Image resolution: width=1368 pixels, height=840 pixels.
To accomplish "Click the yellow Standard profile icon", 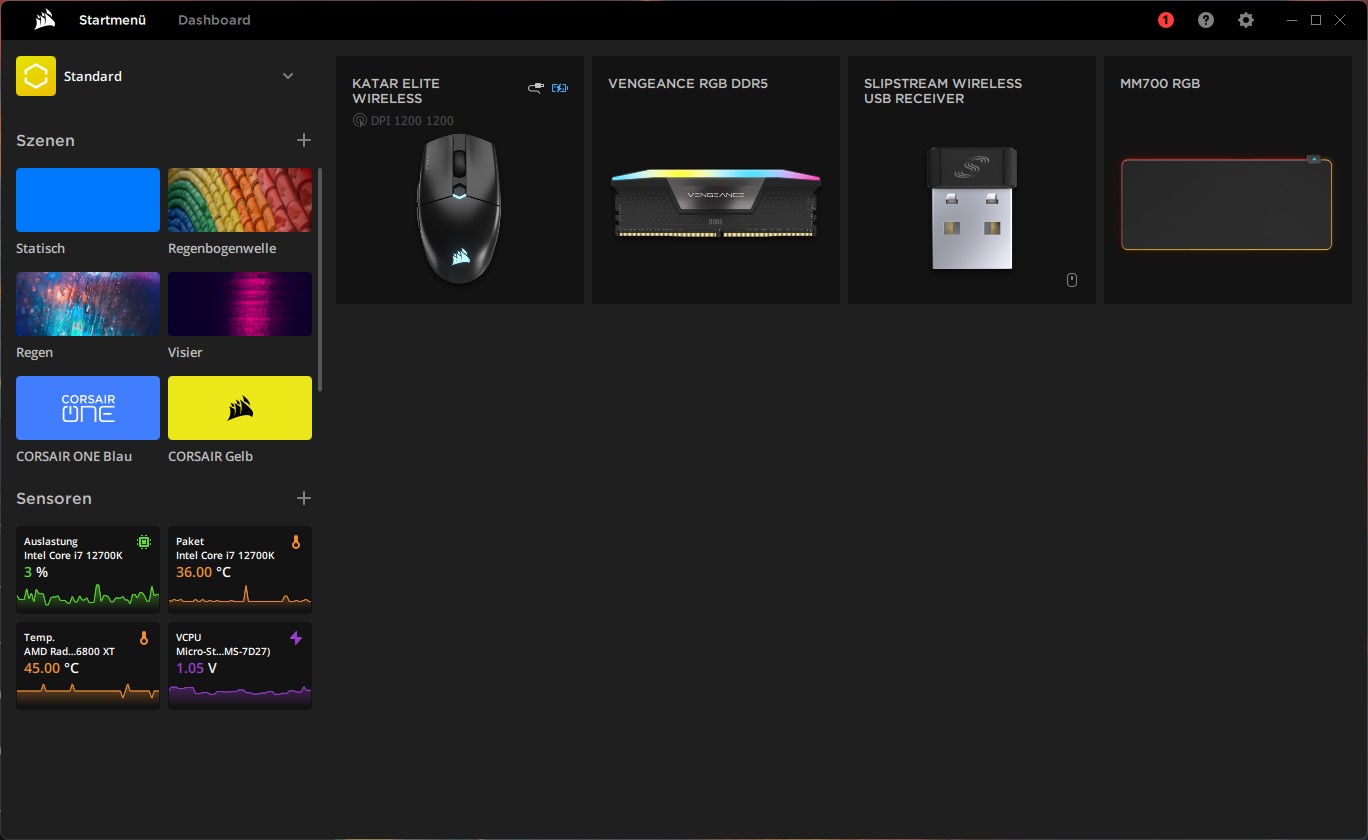I will (x=35, y=76).
